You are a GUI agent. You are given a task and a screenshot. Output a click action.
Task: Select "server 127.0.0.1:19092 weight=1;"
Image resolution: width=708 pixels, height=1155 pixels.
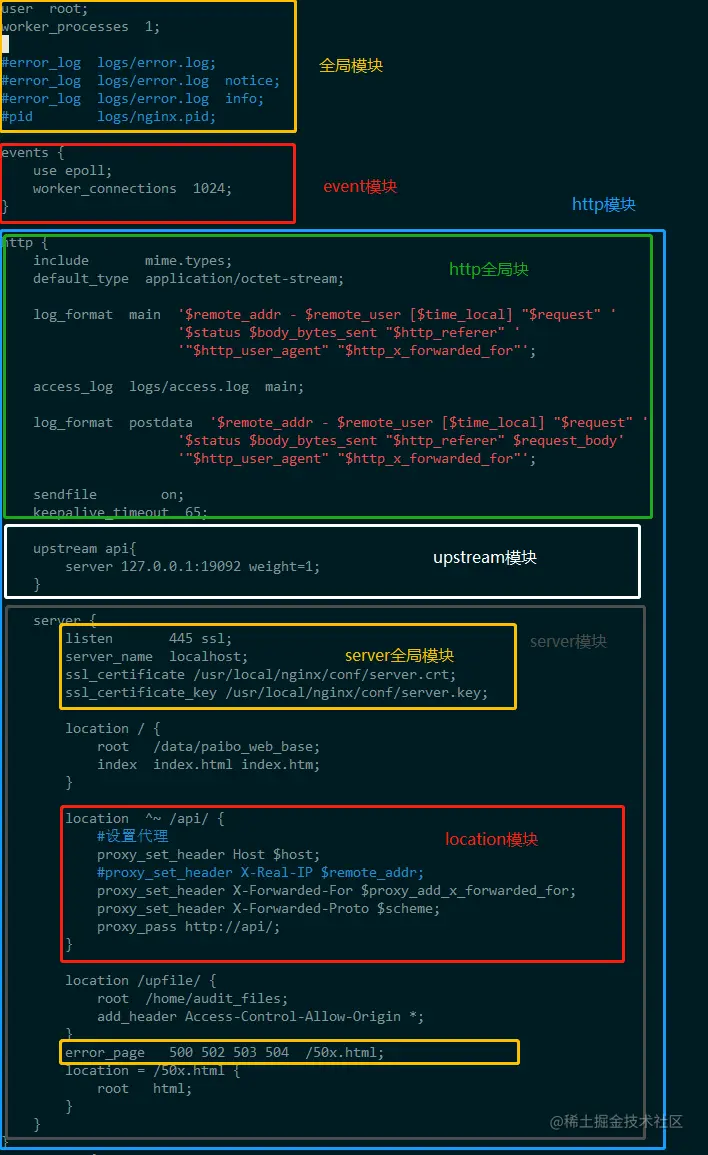click(x=192, y=566)
